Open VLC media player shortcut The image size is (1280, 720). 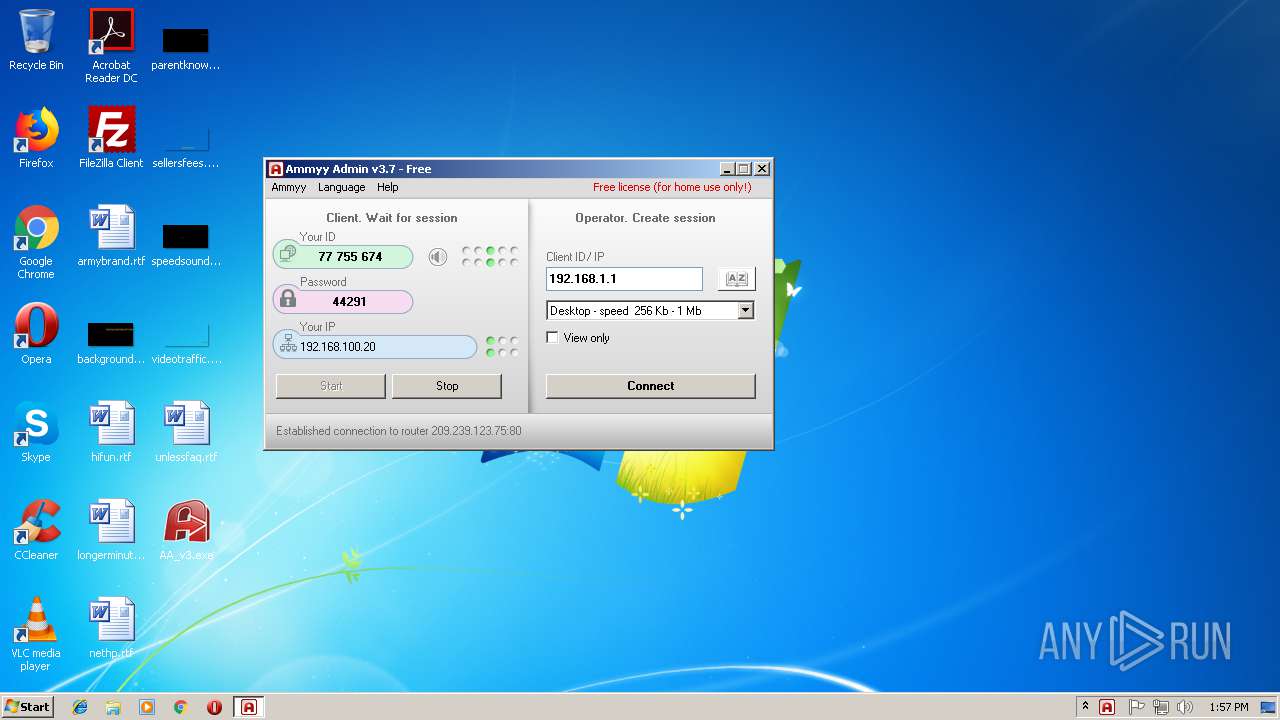36,633
